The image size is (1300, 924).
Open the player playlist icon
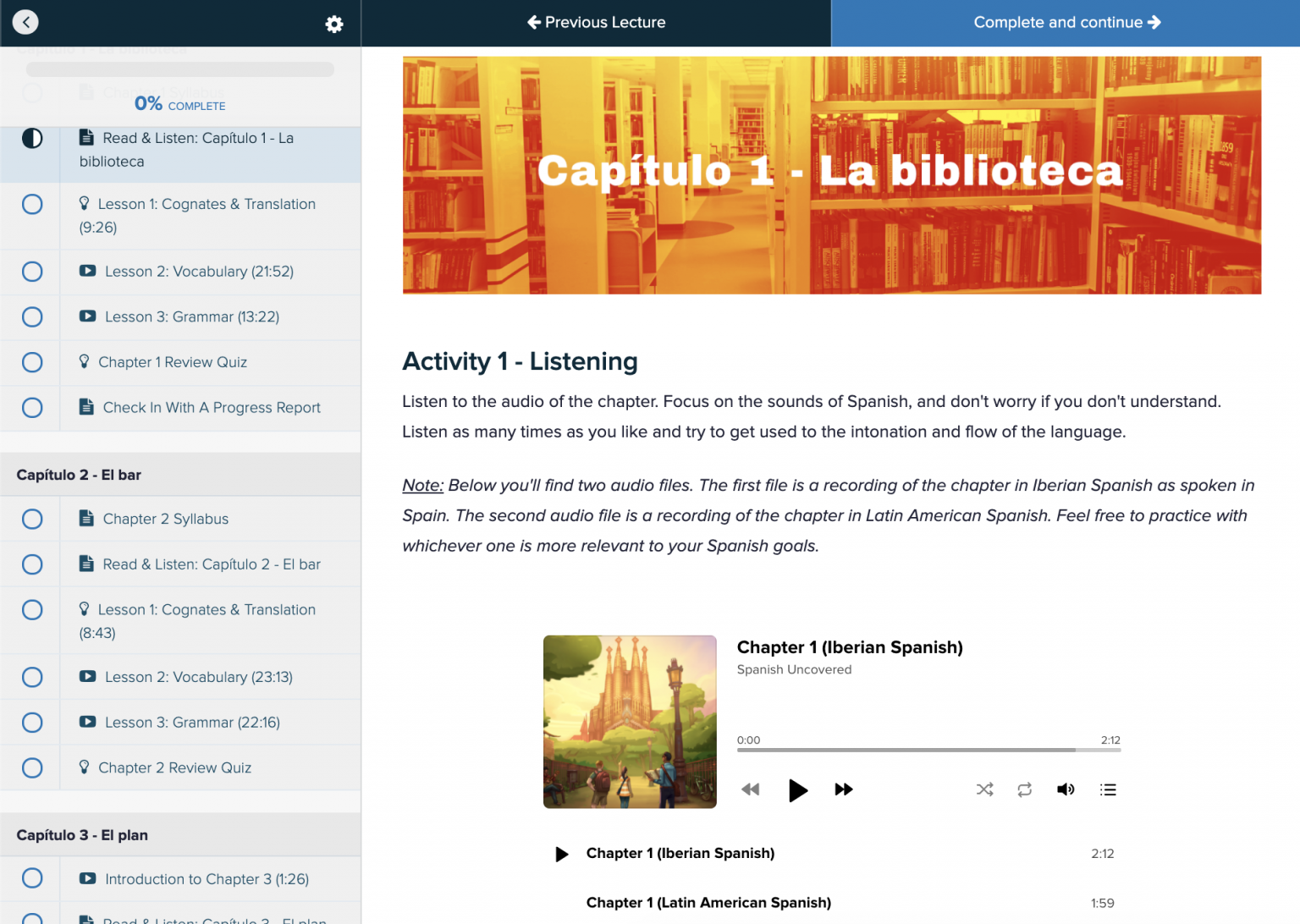tap(1108, 789)
